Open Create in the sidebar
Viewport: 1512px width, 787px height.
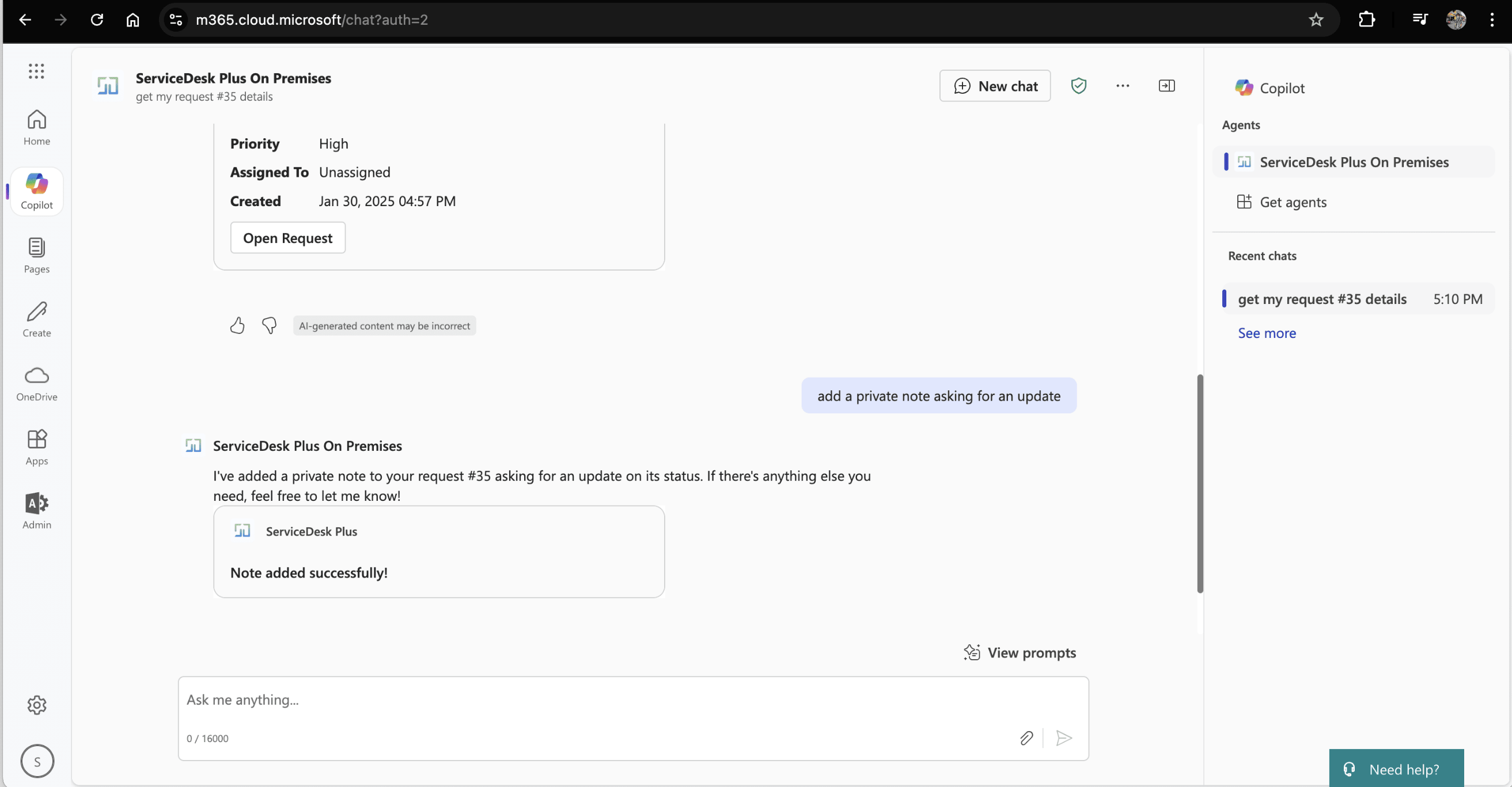point(36,320)
